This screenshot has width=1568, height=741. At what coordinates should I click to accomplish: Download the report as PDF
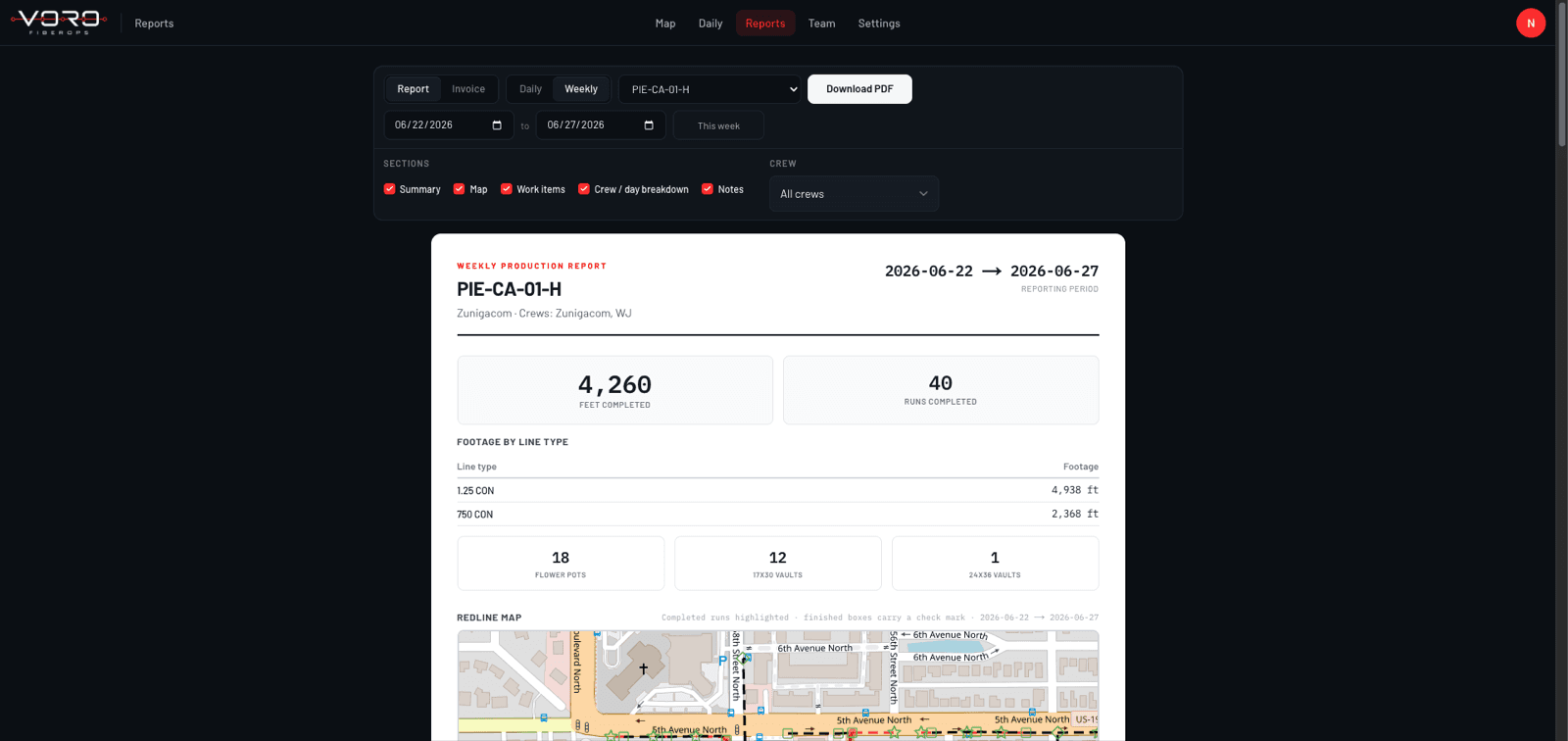859,89
